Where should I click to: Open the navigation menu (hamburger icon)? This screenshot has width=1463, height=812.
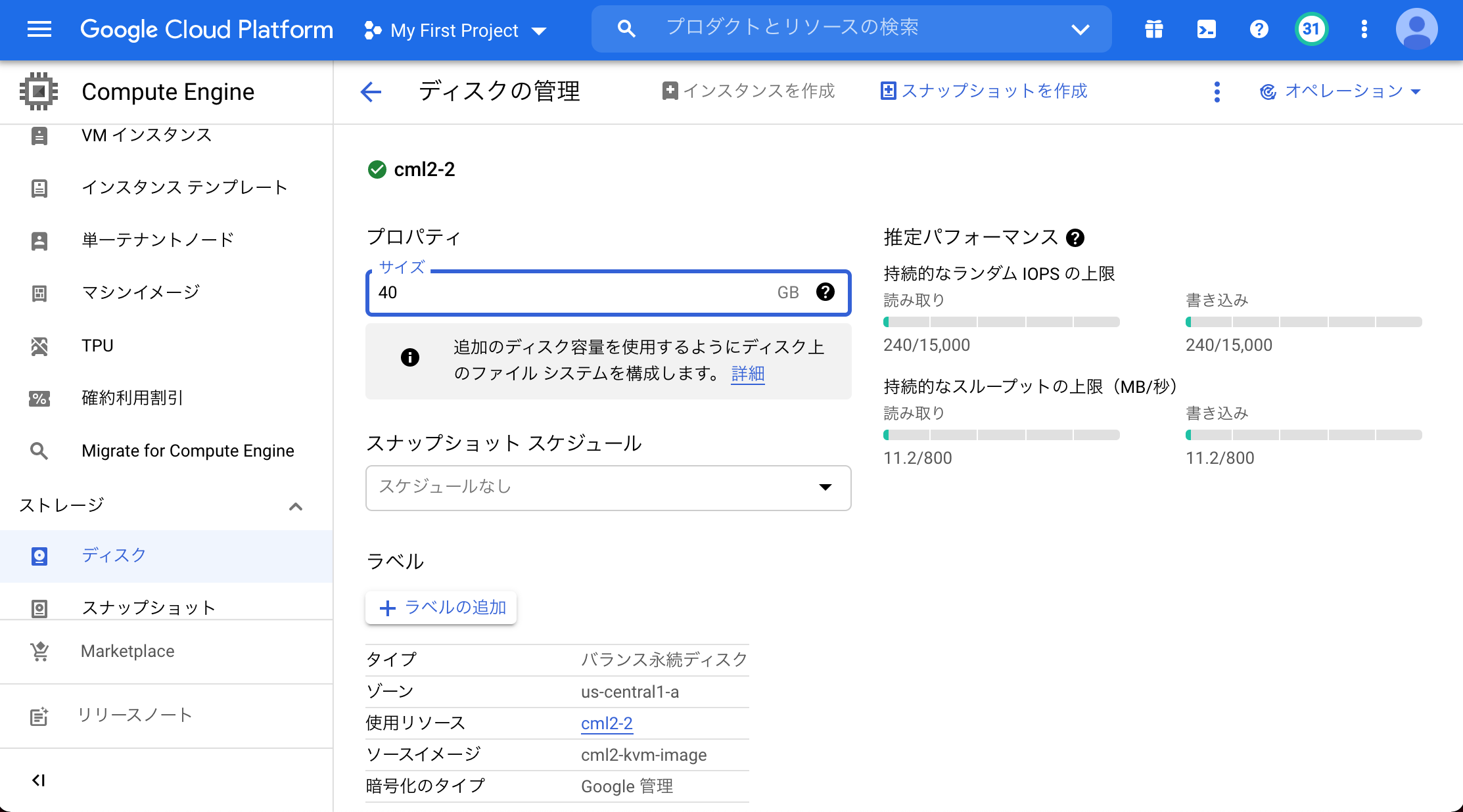tap(39, 30)
